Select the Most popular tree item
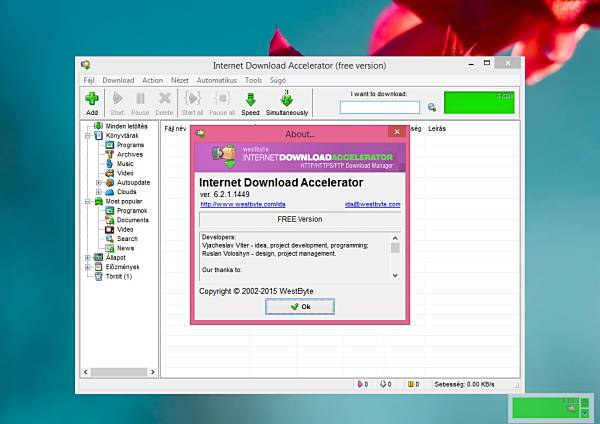The height and width of the screenshot is (424, 600). (x=124, y=201)
